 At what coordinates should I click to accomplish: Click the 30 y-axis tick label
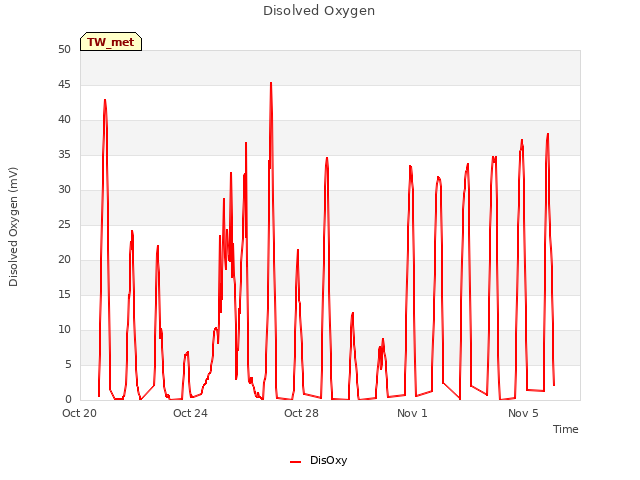point(64,189)
